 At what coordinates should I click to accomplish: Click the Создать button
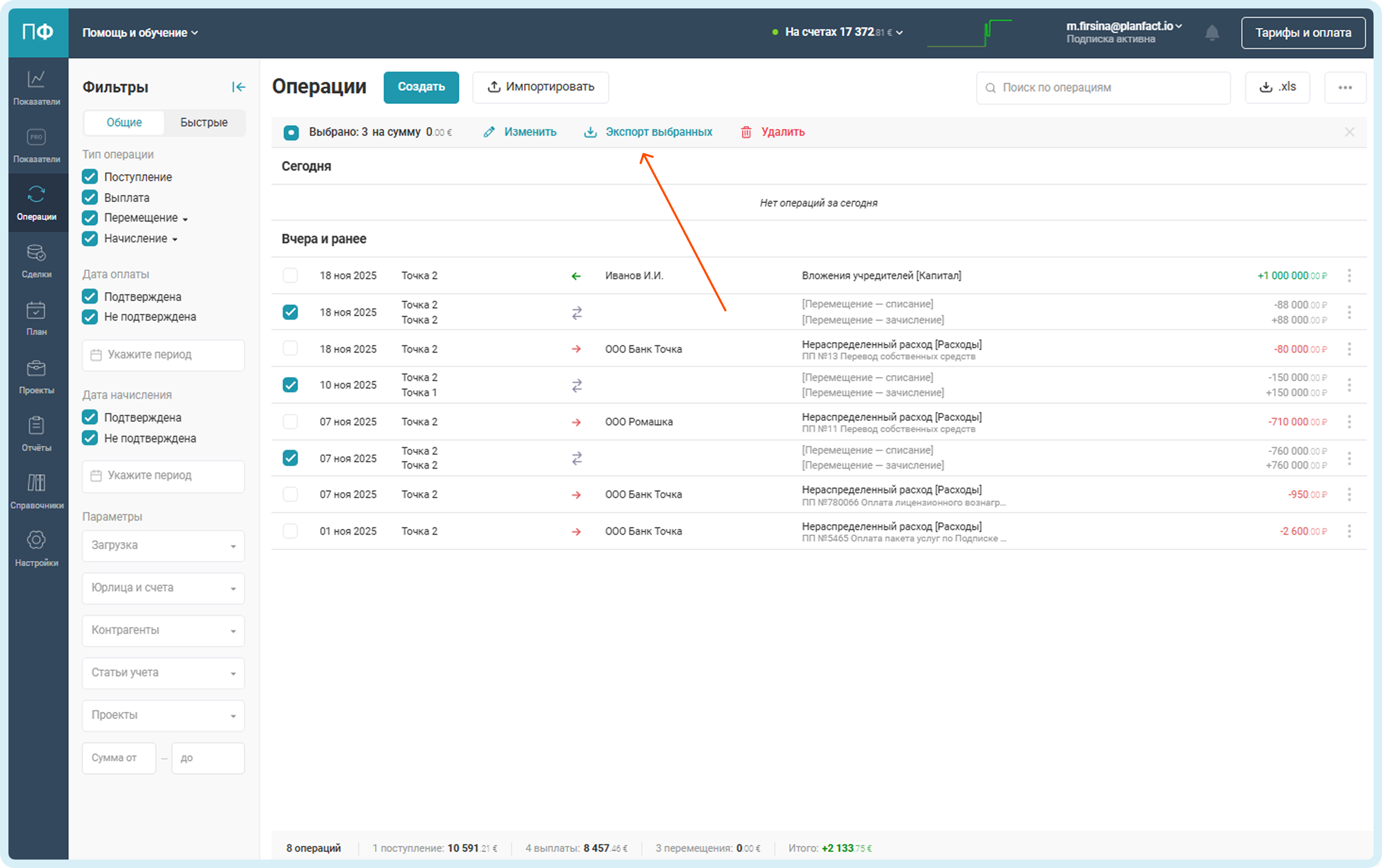421,86
